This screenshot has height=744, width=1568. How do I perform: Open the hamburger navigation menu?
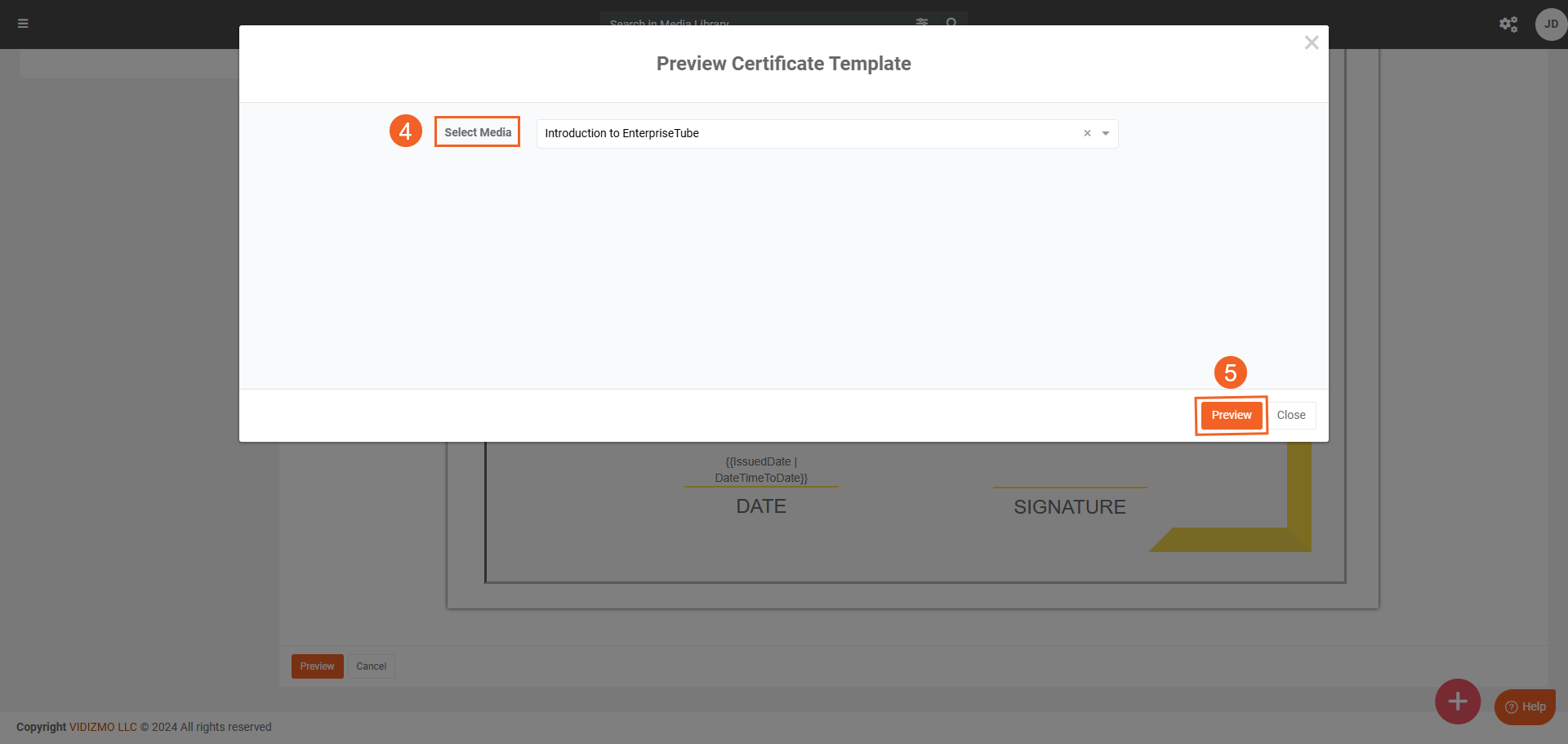(23, 24)
